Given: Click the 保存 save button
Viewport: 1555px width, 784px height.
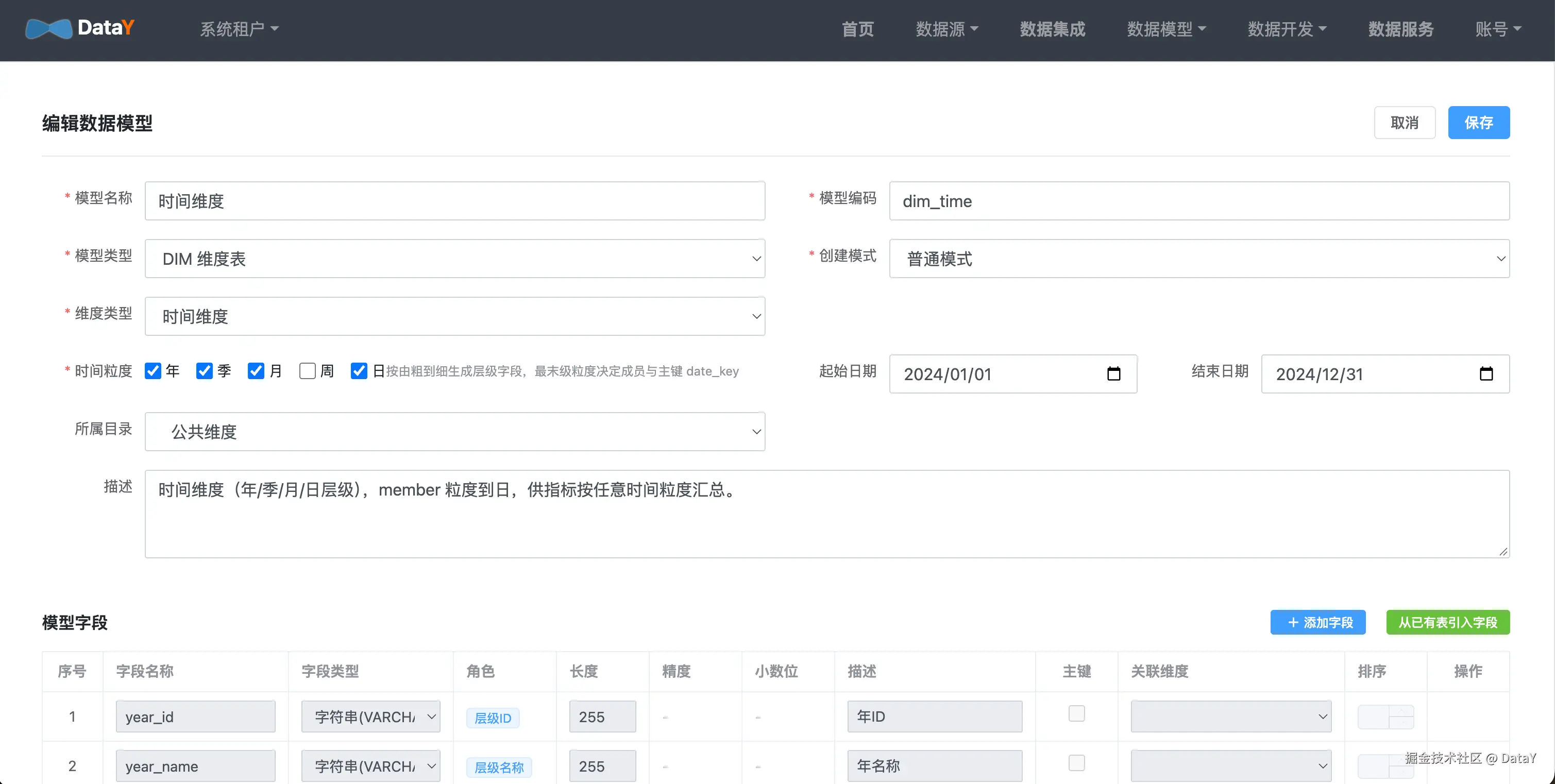Looking at the screenshot, I should 1478,123.
